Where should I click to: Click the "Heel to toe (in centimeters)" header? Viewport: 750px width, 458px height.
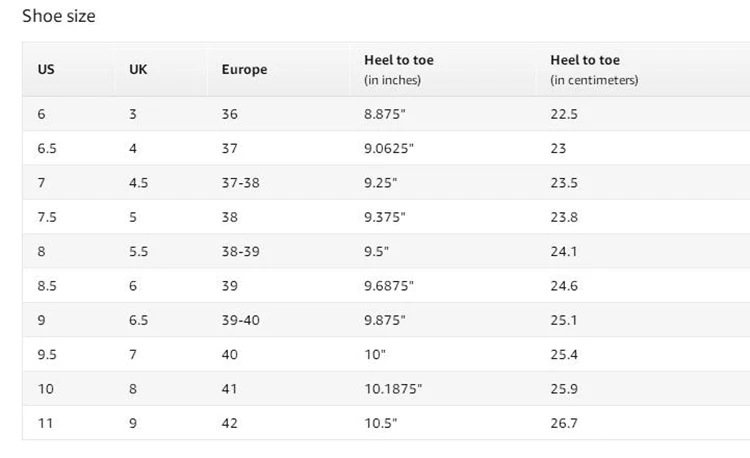click(594, 70)
